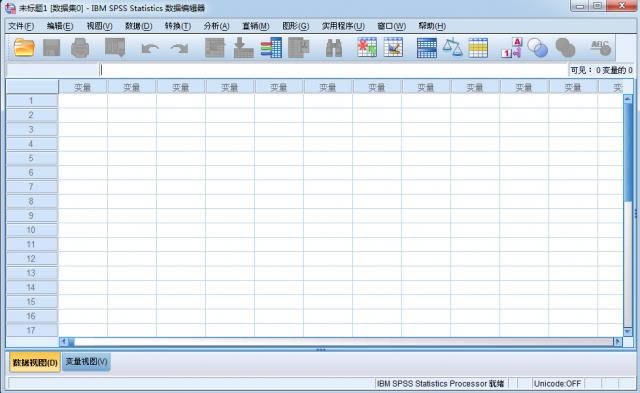The height and width of the screenshot is (393, 640).
Task: Select row header 3
Action: [x=32, y=130]
